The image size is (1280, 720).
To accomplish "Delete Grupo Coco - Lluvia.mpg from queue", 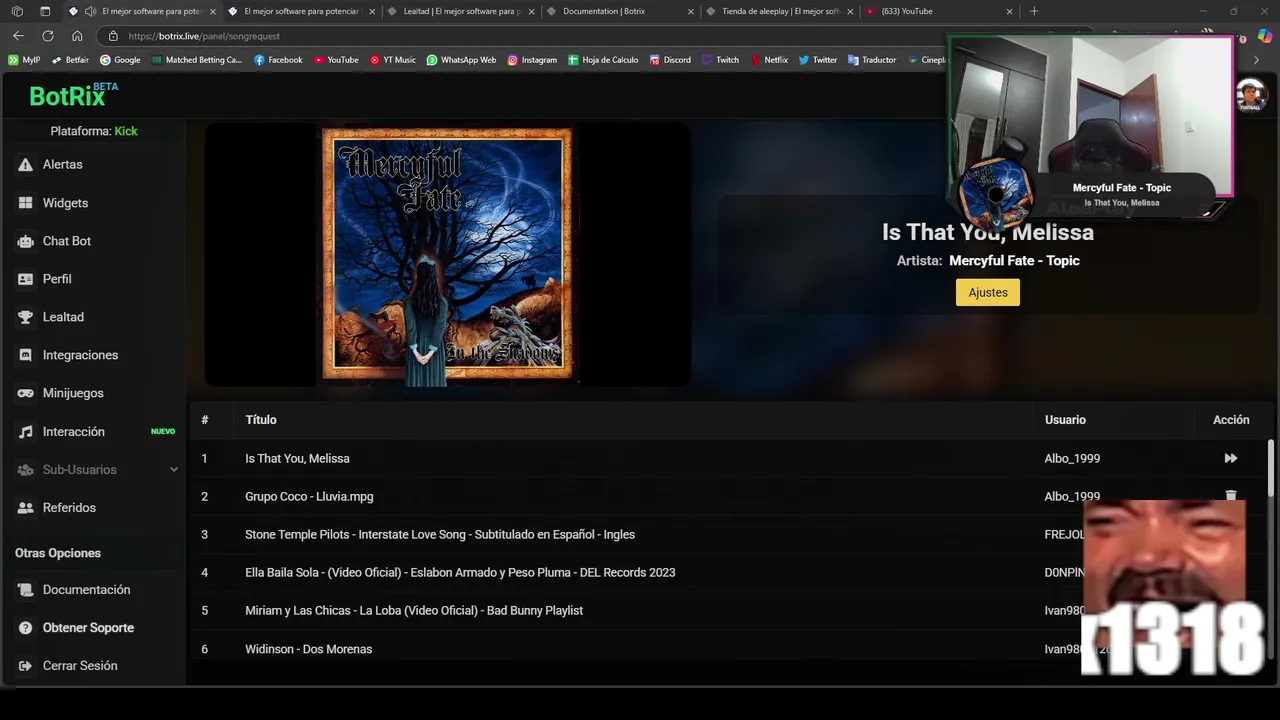I will coord(1231,495).
